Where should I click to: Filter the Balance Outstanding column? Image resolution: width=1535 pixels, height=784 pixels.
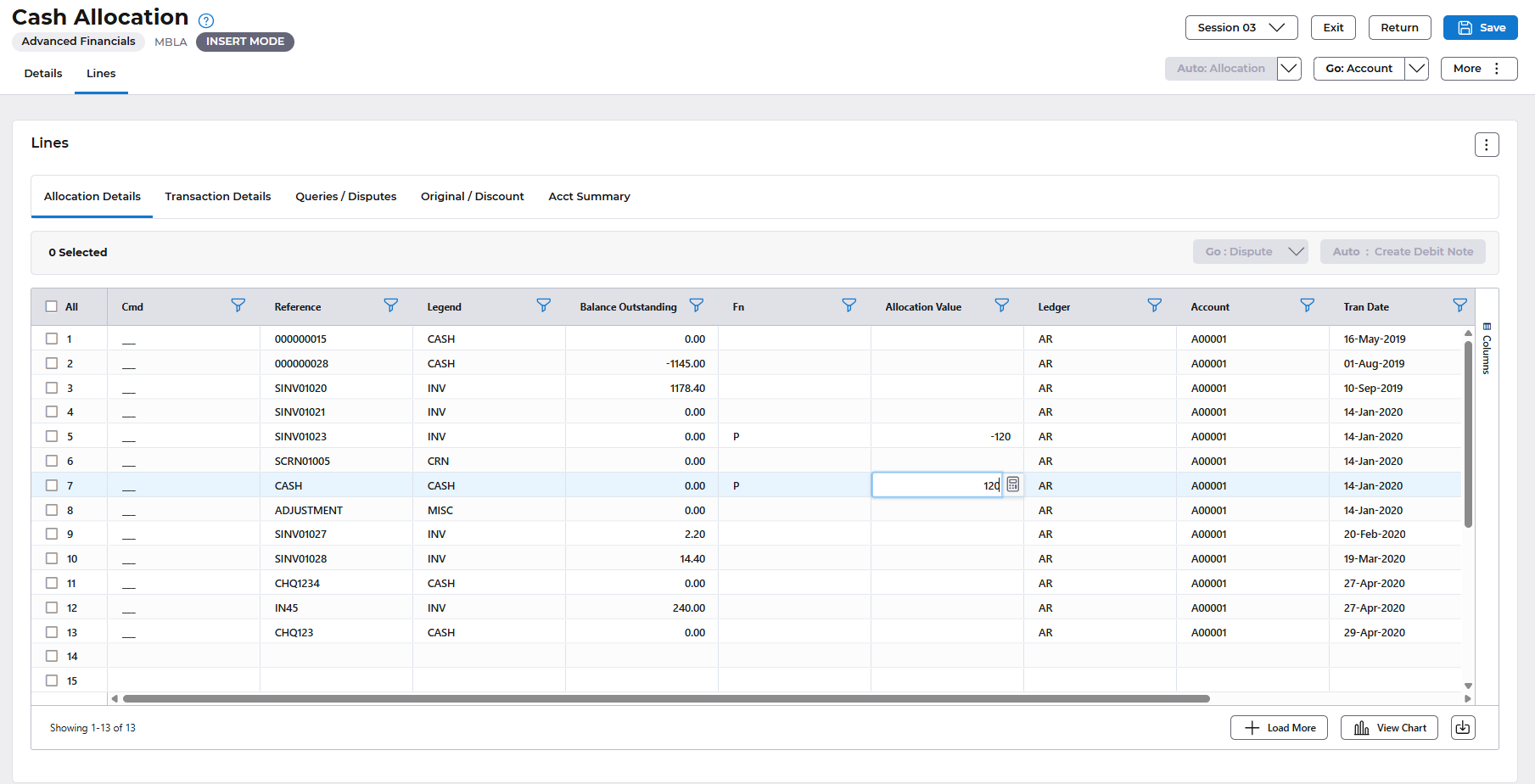(x=696, y=305)
